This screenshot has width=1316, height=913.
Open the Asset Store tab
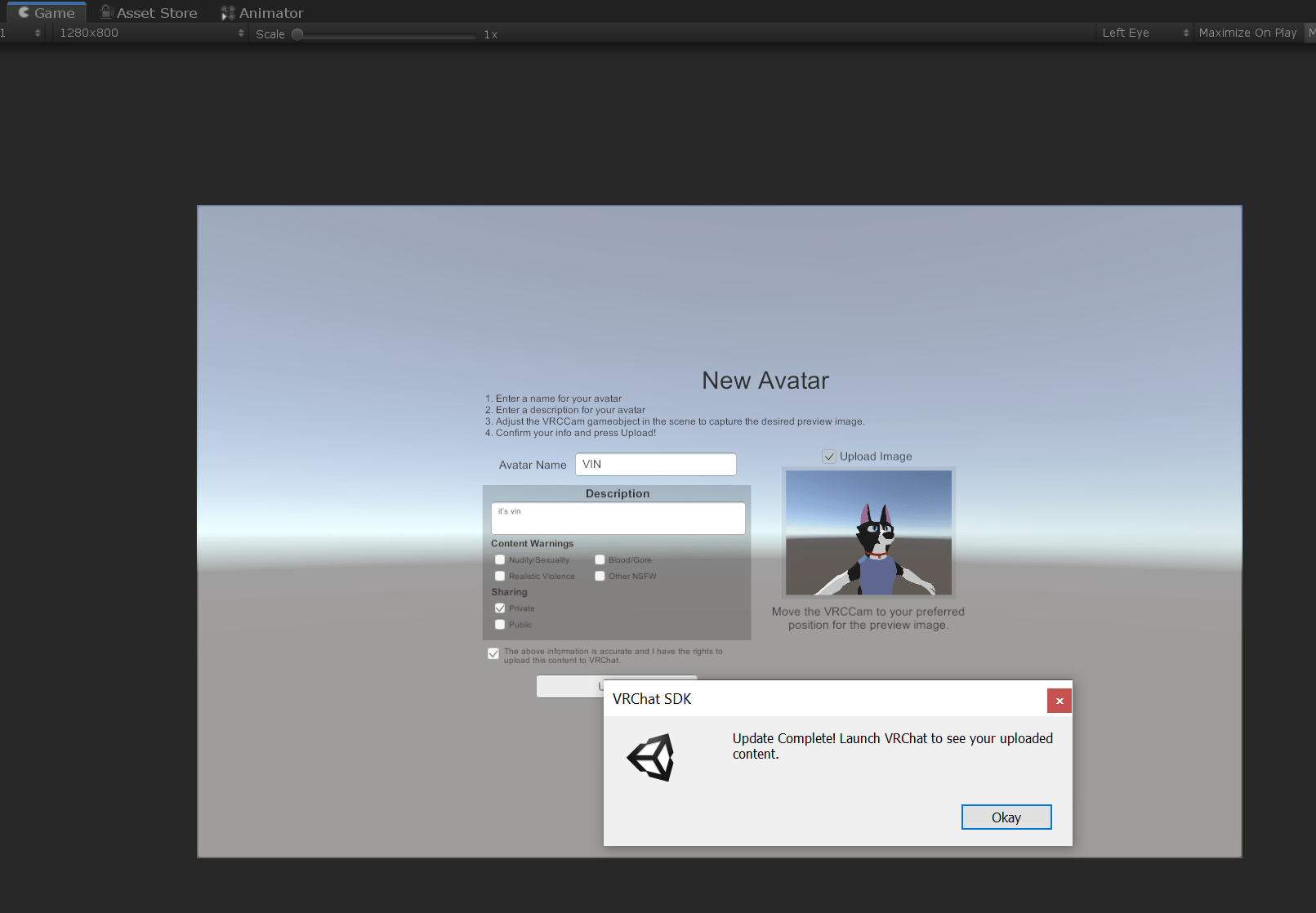(x=149, y=13)
